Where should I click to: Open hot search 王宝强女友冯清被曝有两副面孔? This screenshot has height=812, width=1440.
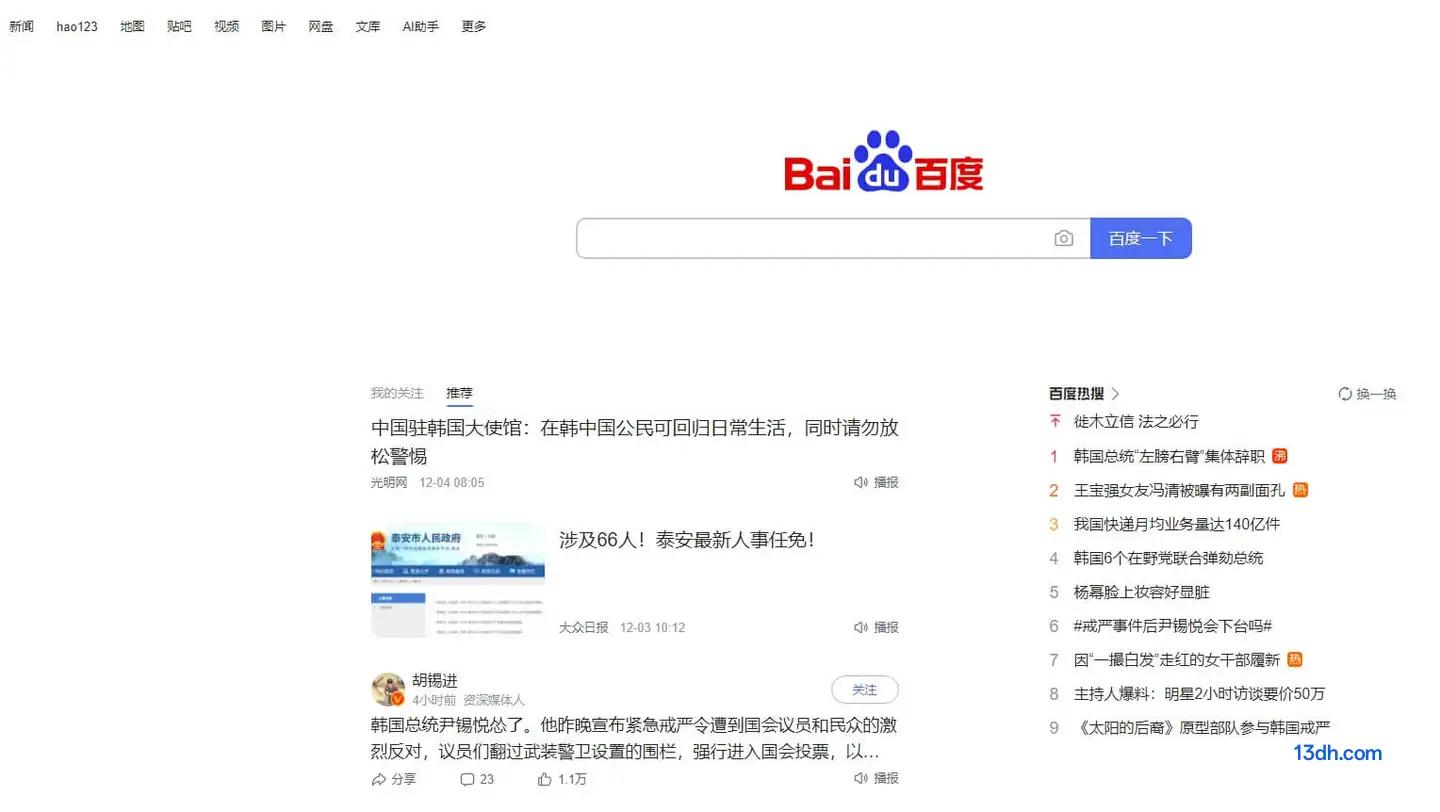(x=1180, y=490)
